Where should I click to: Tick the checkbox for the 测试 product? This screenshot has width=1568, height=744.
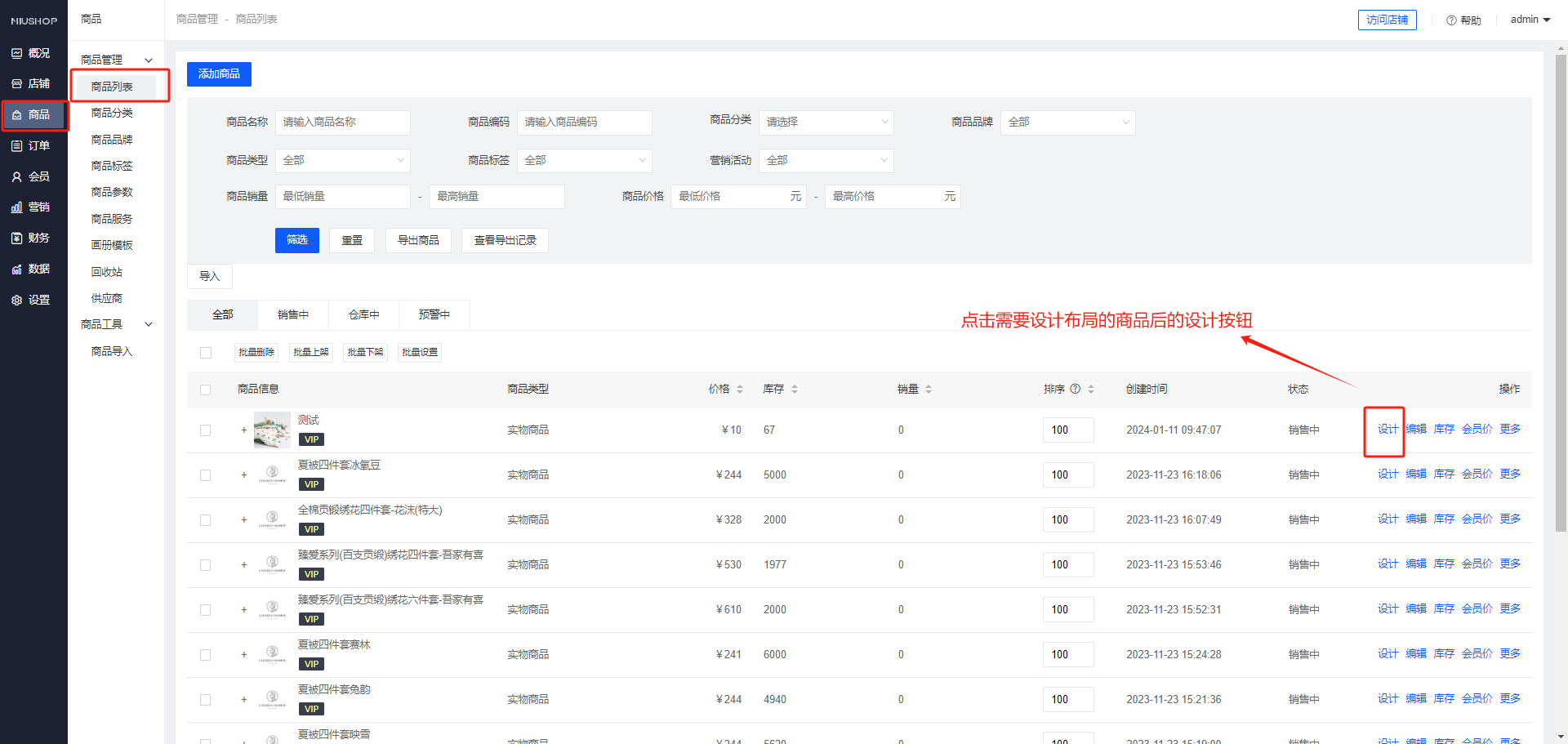point(206,430)
